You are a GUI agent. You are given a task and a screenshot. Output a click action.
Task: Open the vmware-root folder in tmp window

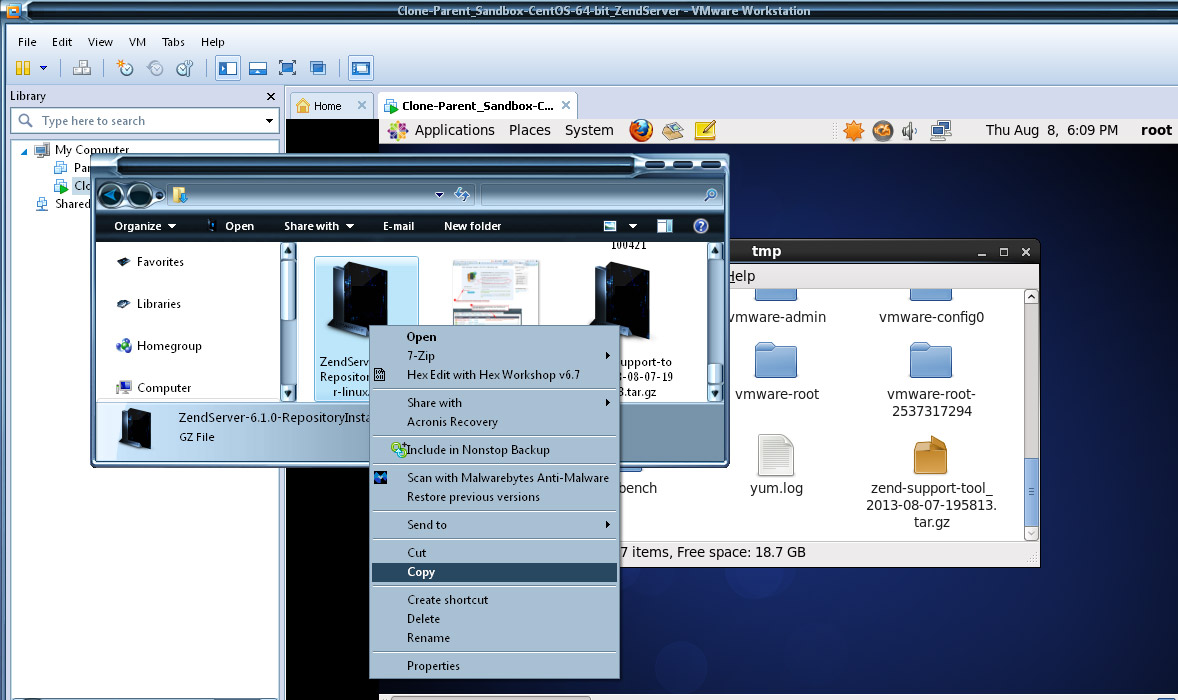776,372
